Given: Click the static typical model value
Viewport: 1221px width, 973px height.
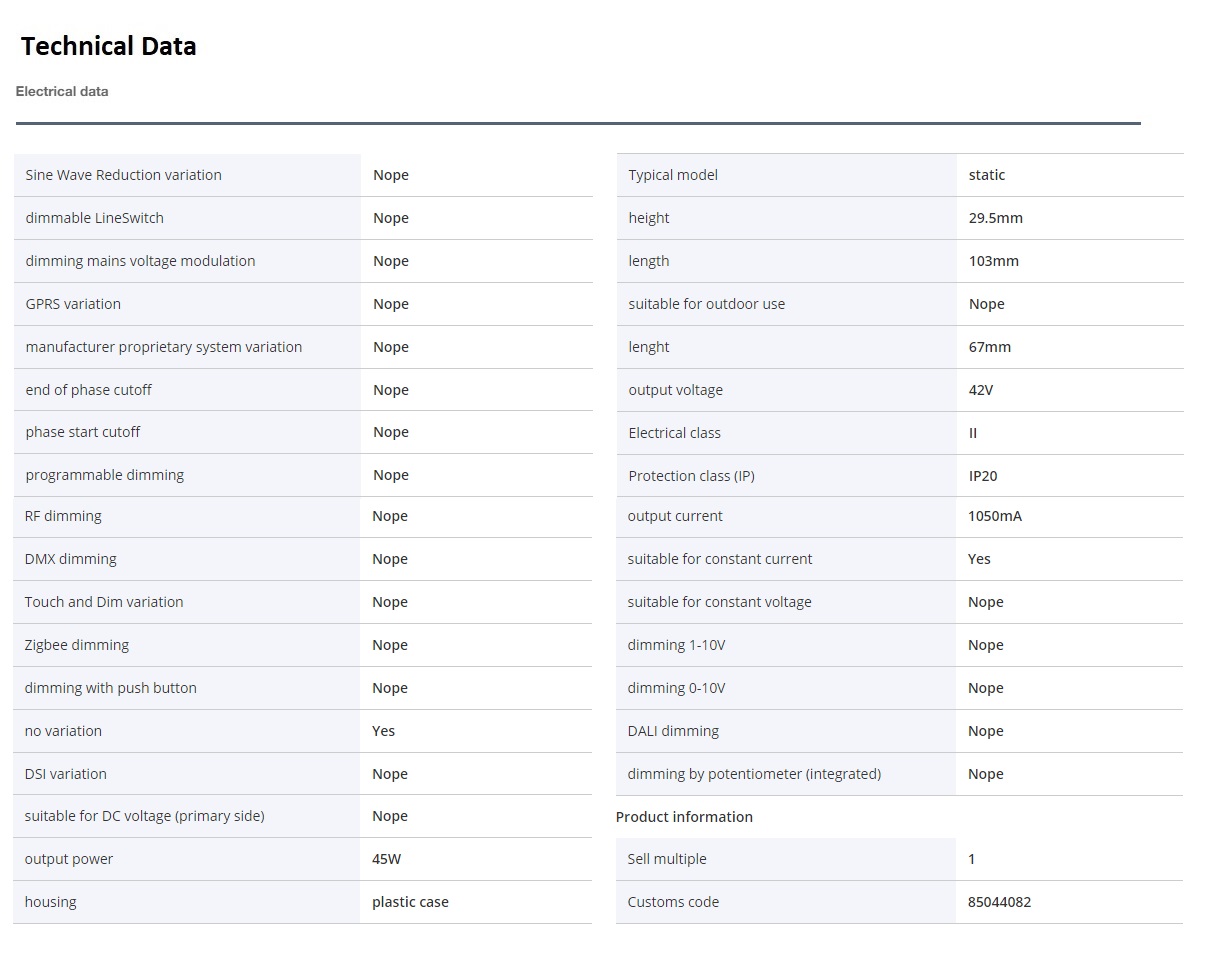Looking at the screenshot, I should (x=986, y=175).
